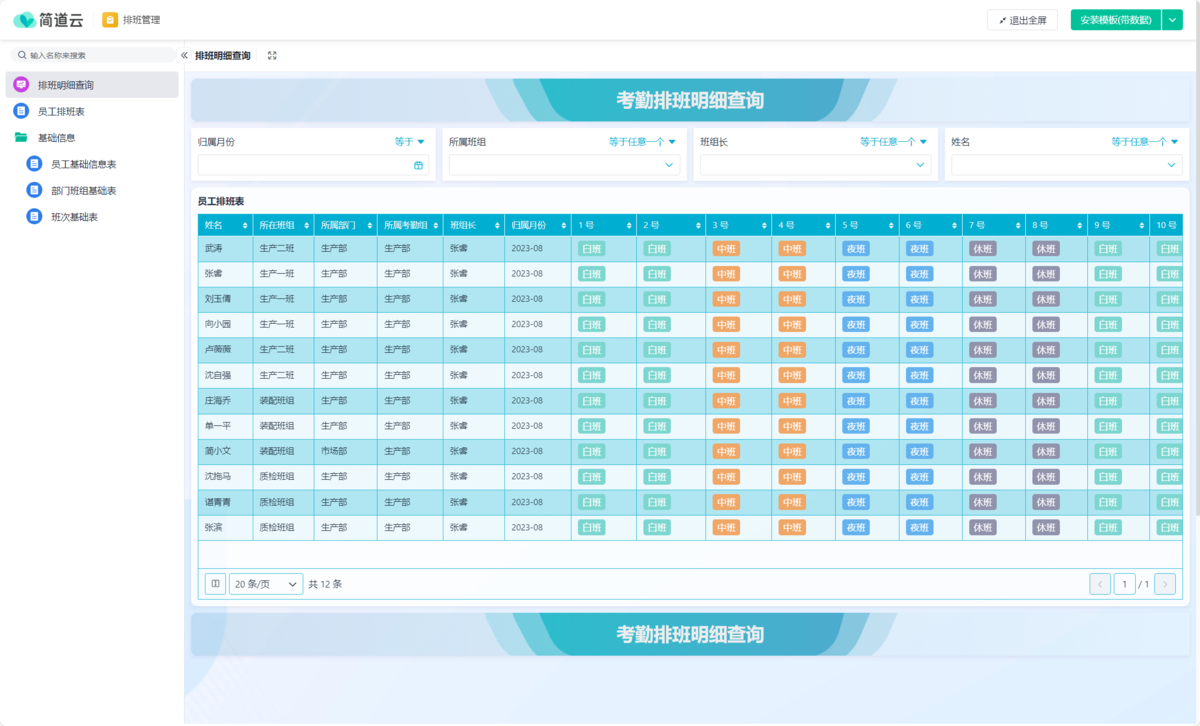Open the column display settings icon
This screenshot has height=726, width=1200.
(x=215, y=583)
